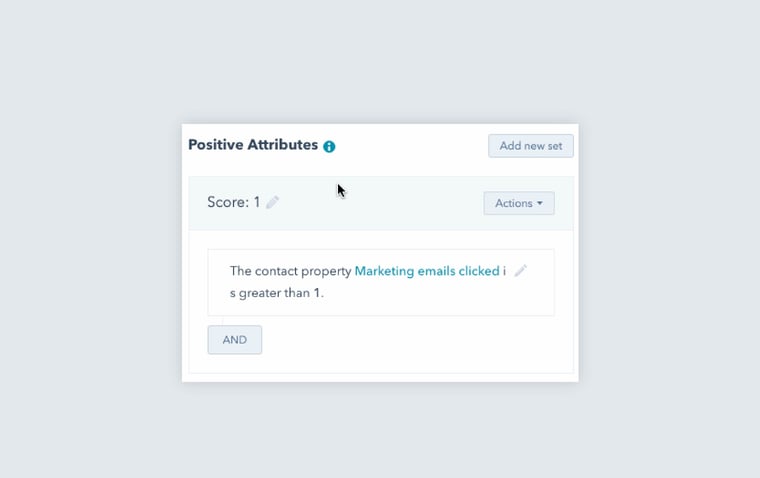
Task: Click the number 1 in the score
Action: tap(257, 202)
